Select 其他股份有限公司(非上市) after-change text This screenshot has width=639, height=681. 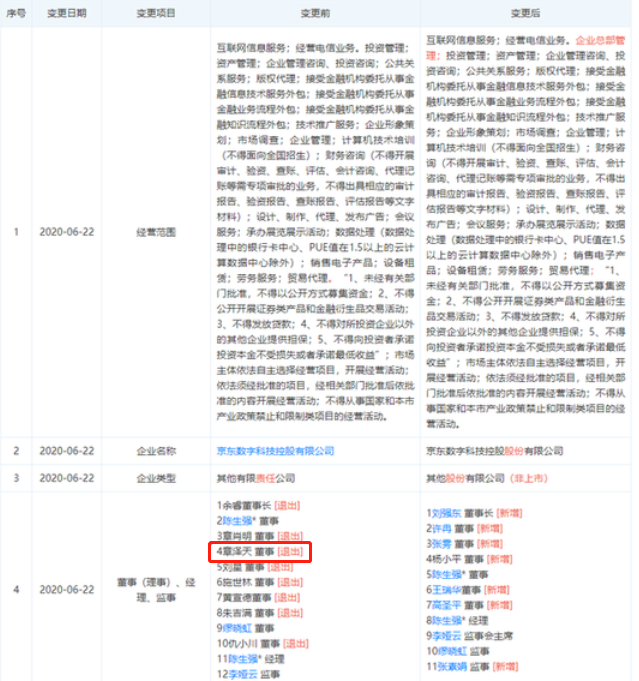pyautogui.click(x=487, y=478)
